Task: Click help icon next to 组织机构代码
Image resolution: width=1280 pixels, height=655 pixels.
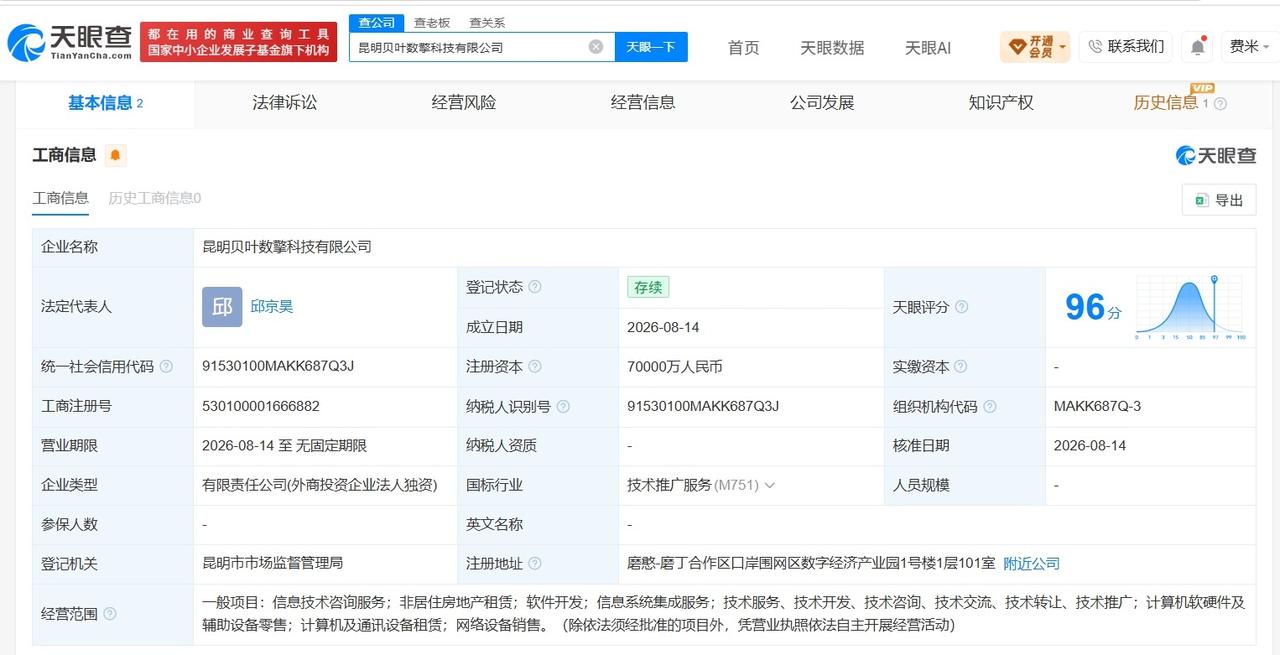Action: [x=989, y=407]
